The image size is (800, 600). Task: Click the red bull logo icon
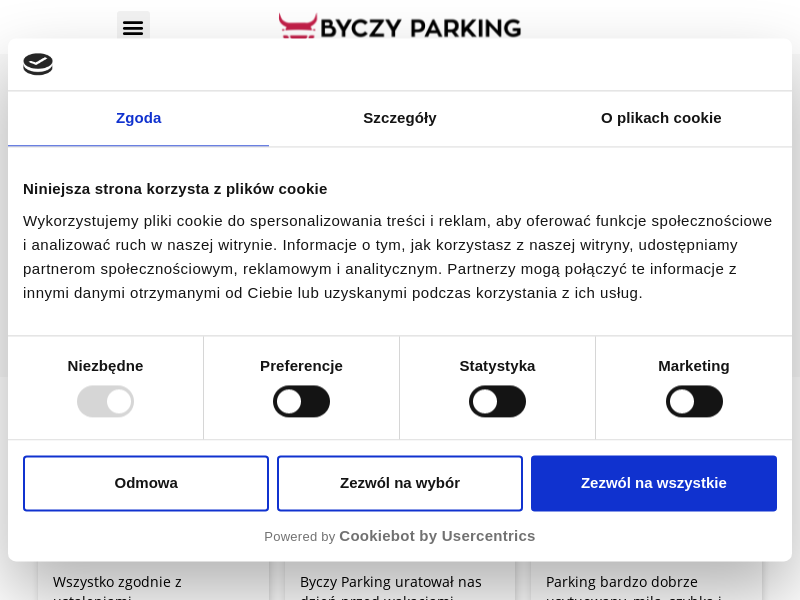pyautogui.click(x=297, y=27)
